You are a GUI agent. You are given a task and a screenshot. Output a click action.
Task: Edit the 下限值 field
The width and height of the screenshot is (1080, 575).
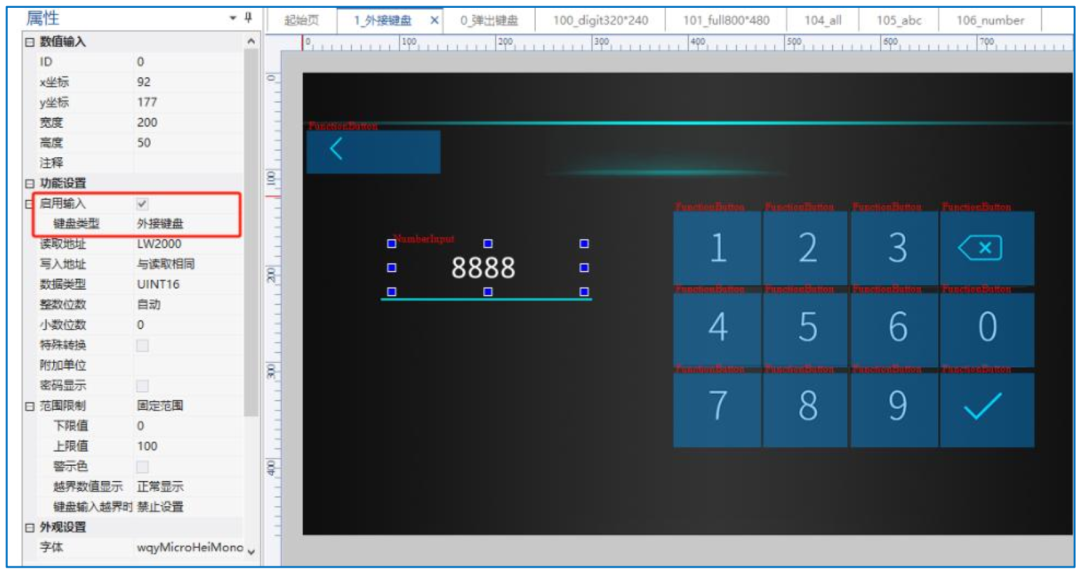pyautogui.click(x=187, y=426)
